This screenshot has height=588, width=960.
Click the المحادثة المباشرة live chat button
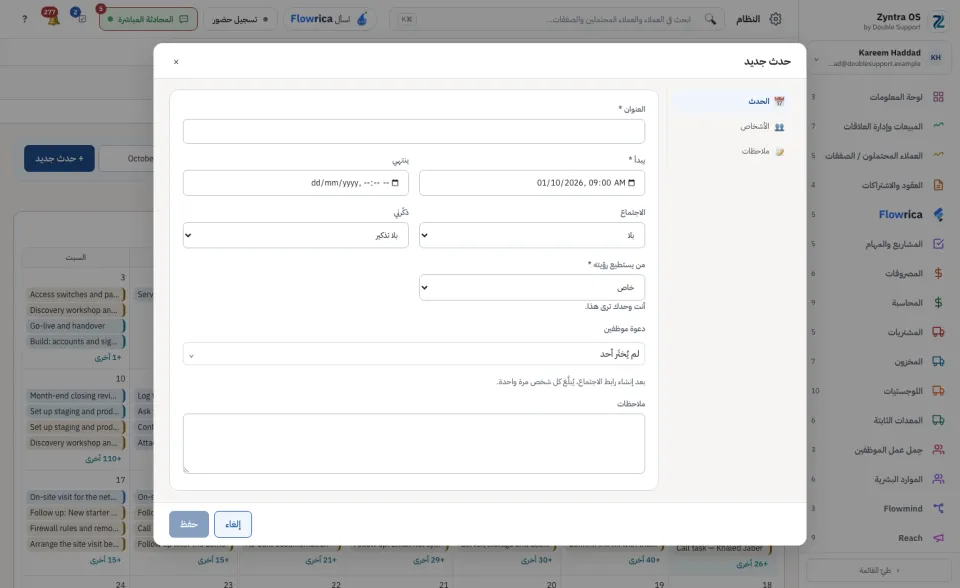(x=148, y=19)
